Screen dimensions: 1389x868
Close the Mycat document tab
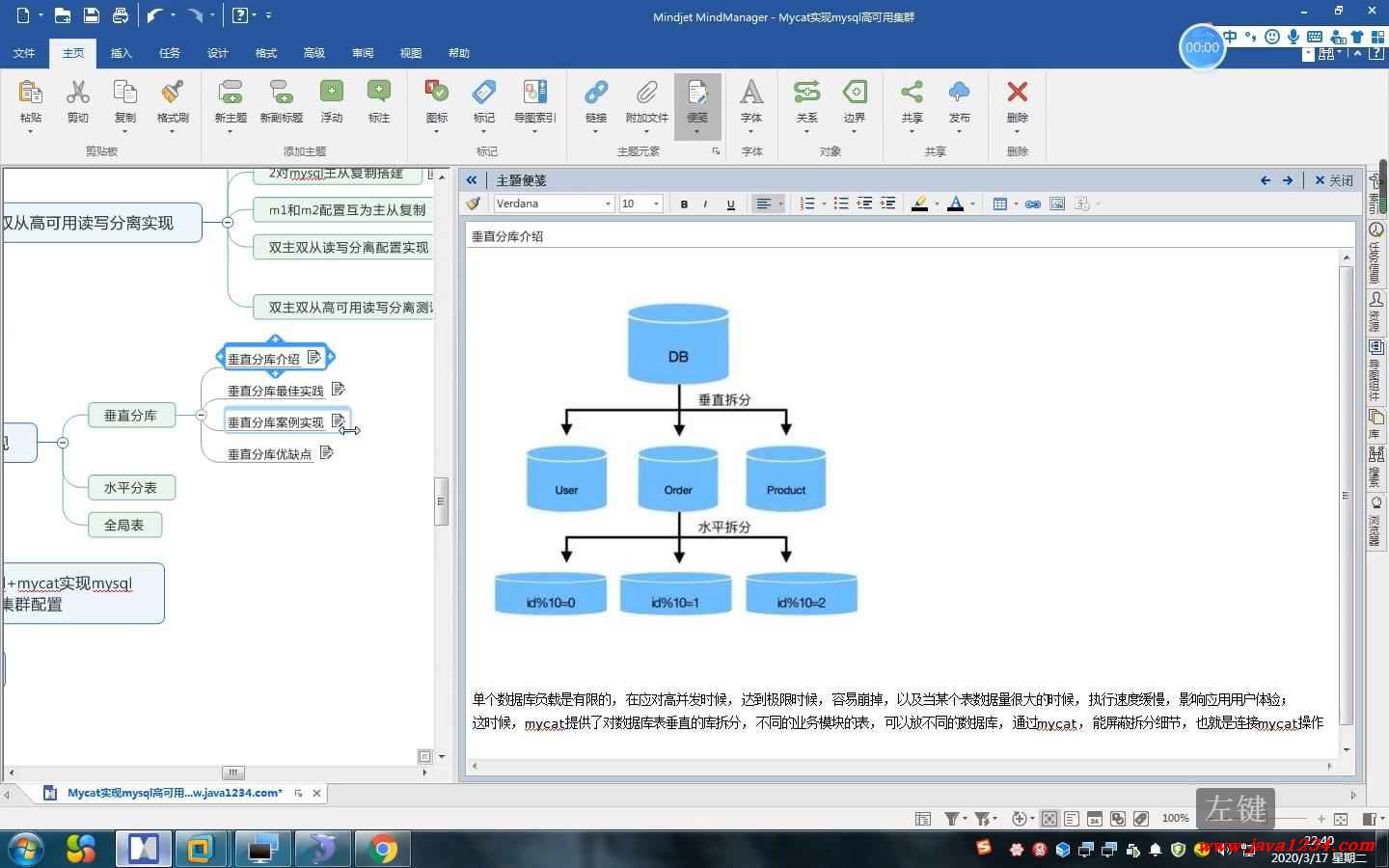pos(316,793)
